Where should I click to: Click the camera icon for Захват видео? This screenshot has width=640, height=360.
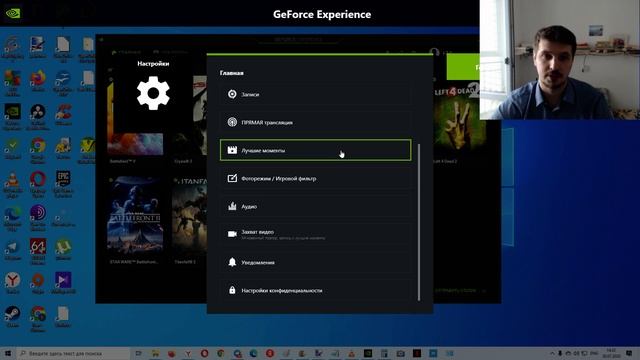click(x=232, y=234)
